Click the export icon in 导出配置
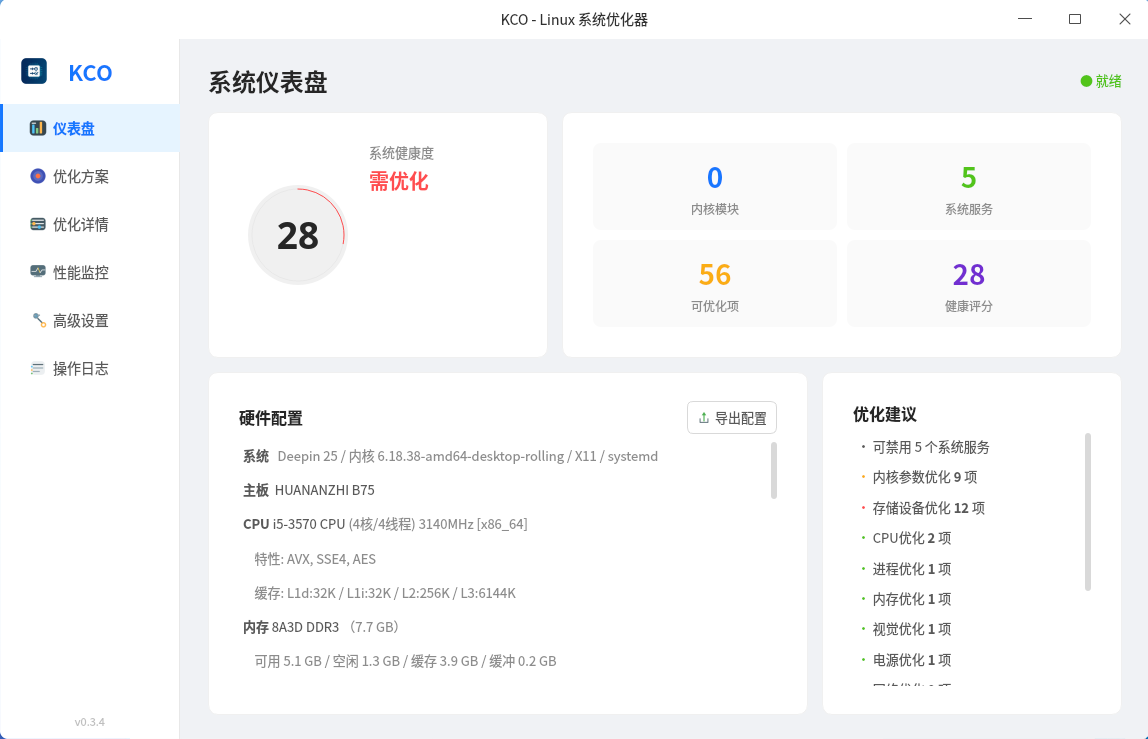This screenshot has height=739, width=1148. (x=704, y=417)
